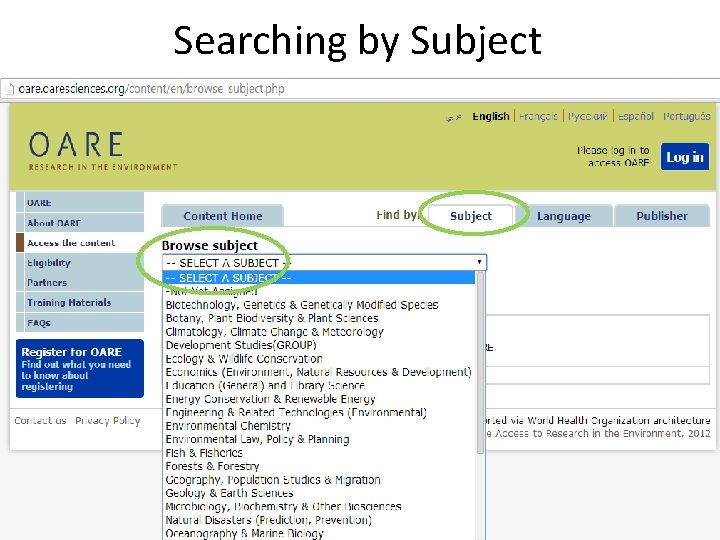This screenshot has height=540, width=720.
Task: Open FAQs sidebar link
Action: point(80,322)
